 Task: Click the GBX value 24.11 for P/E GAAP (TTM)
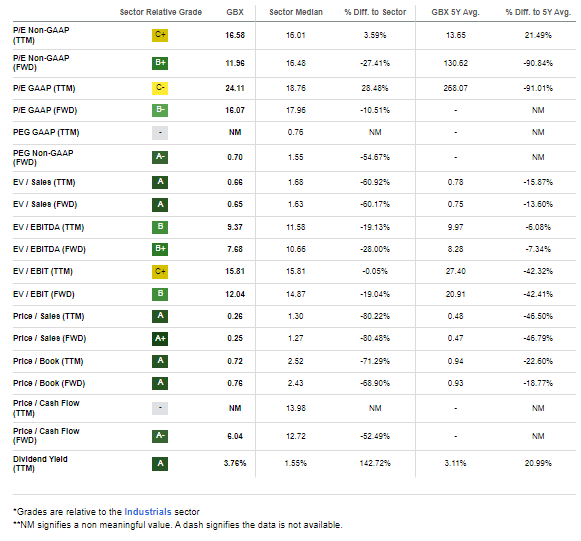(x=235, y=88)
